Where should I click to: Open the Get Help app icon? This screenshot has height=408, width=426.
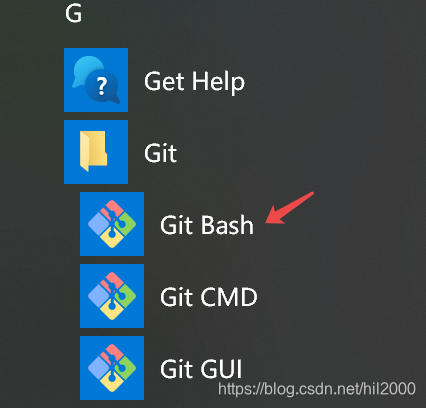(x=96, y=80)
